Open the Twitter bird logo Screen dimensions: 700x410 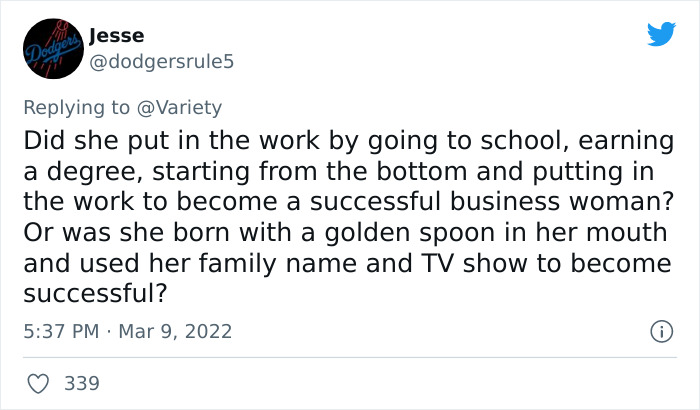tap(661, 35)
